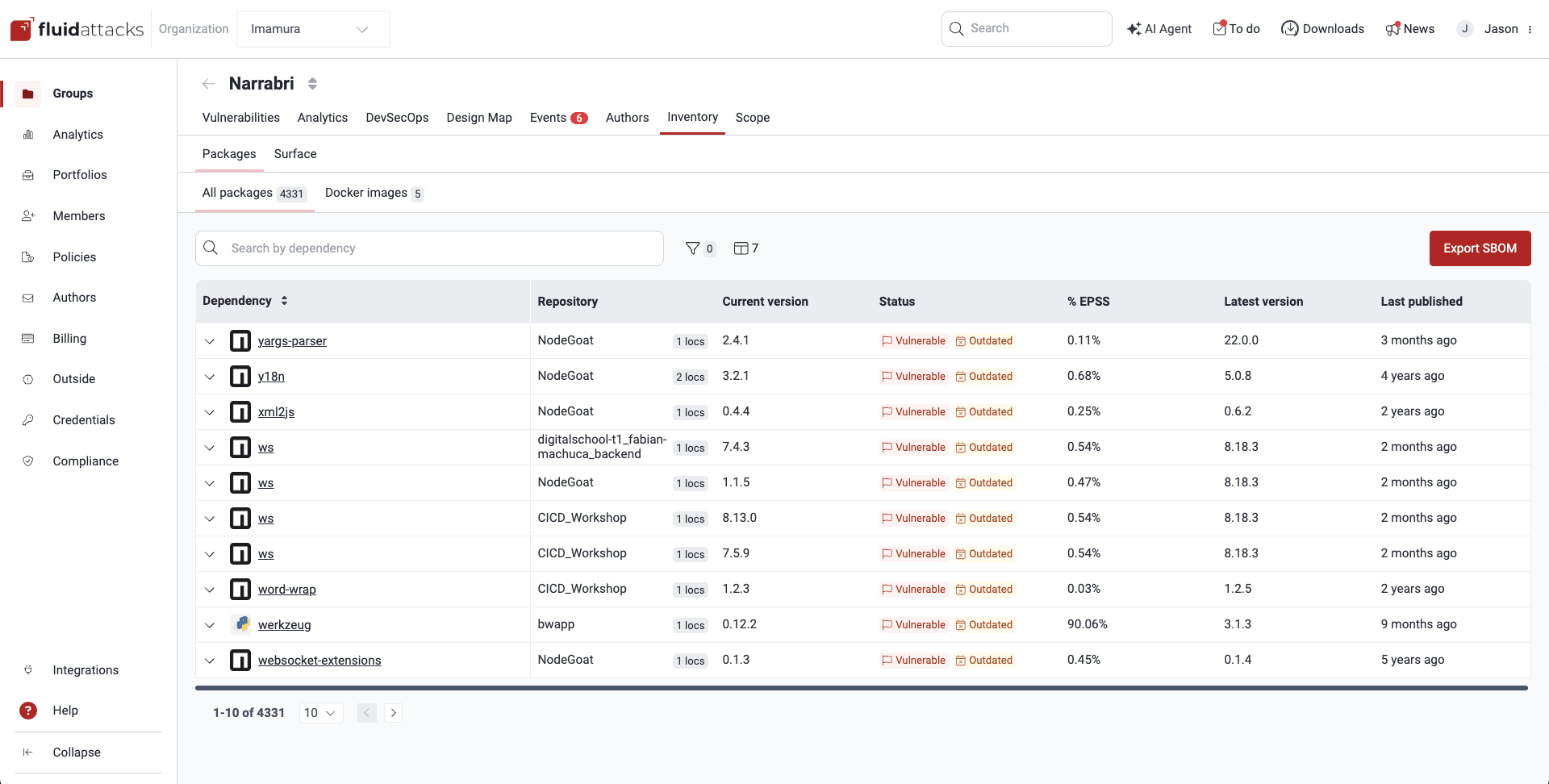Image resolution: width=1549 pixels, height=784 pixels.
Task: Open the yargs-parser dependency link
Action: coord(292,341)
